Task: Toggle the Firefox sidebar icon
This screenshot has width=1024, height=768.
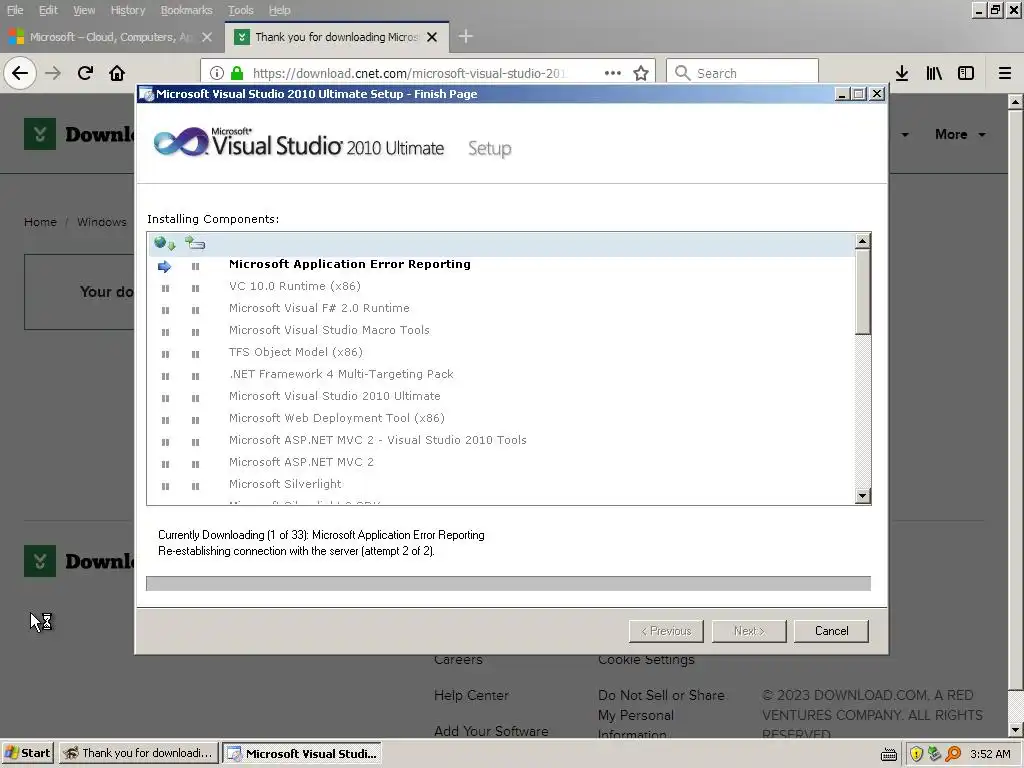Action: click(x=966, y=73)
